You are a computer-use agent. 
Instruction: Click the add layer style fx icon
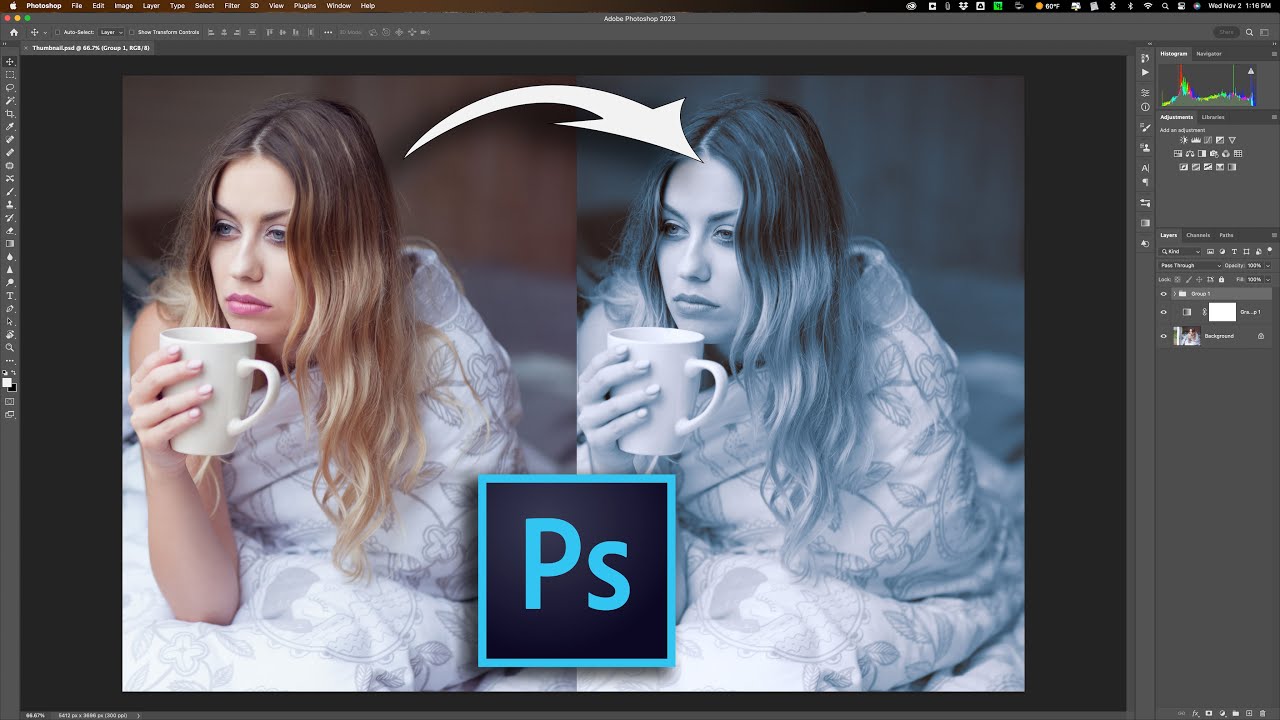[1195, 713]
